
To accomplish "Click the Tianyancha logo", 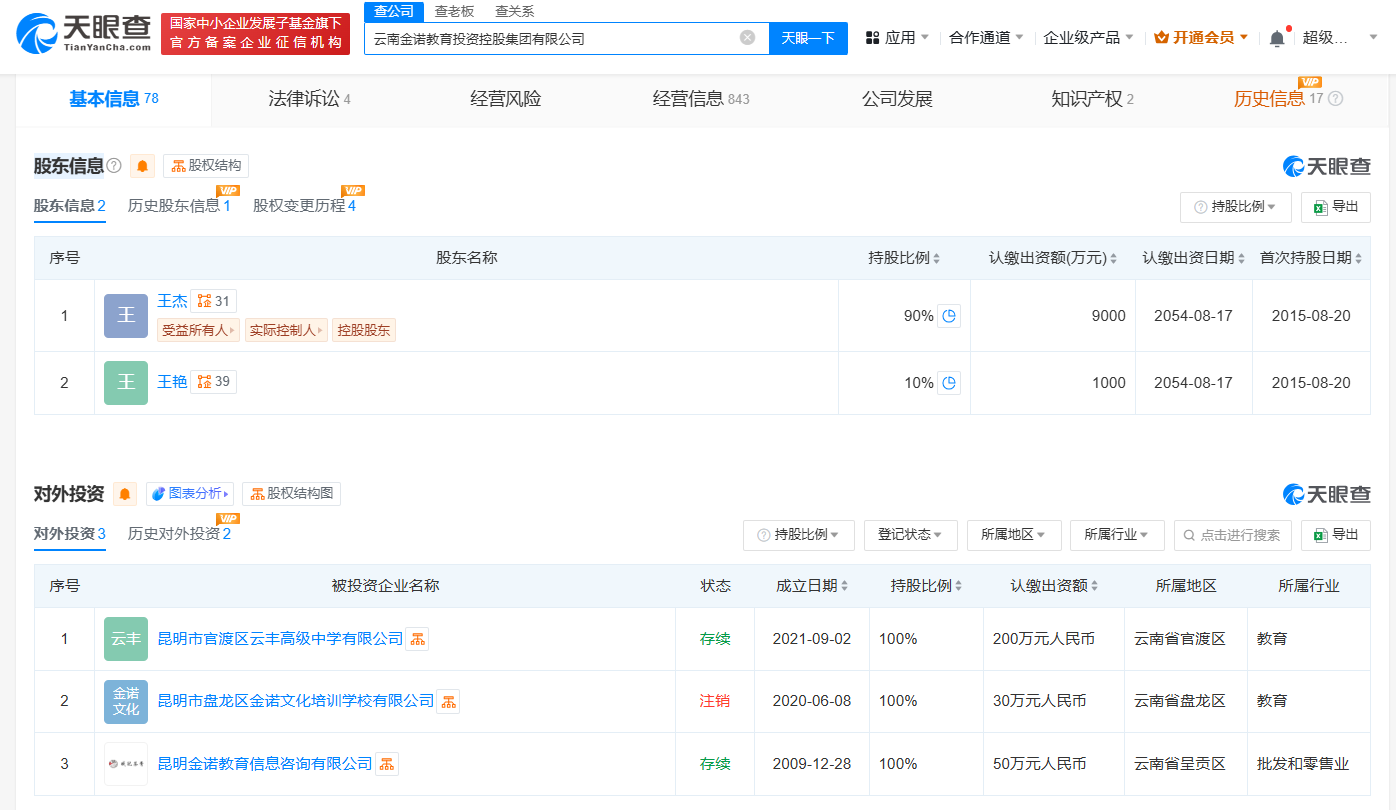I will click(84, 34).
